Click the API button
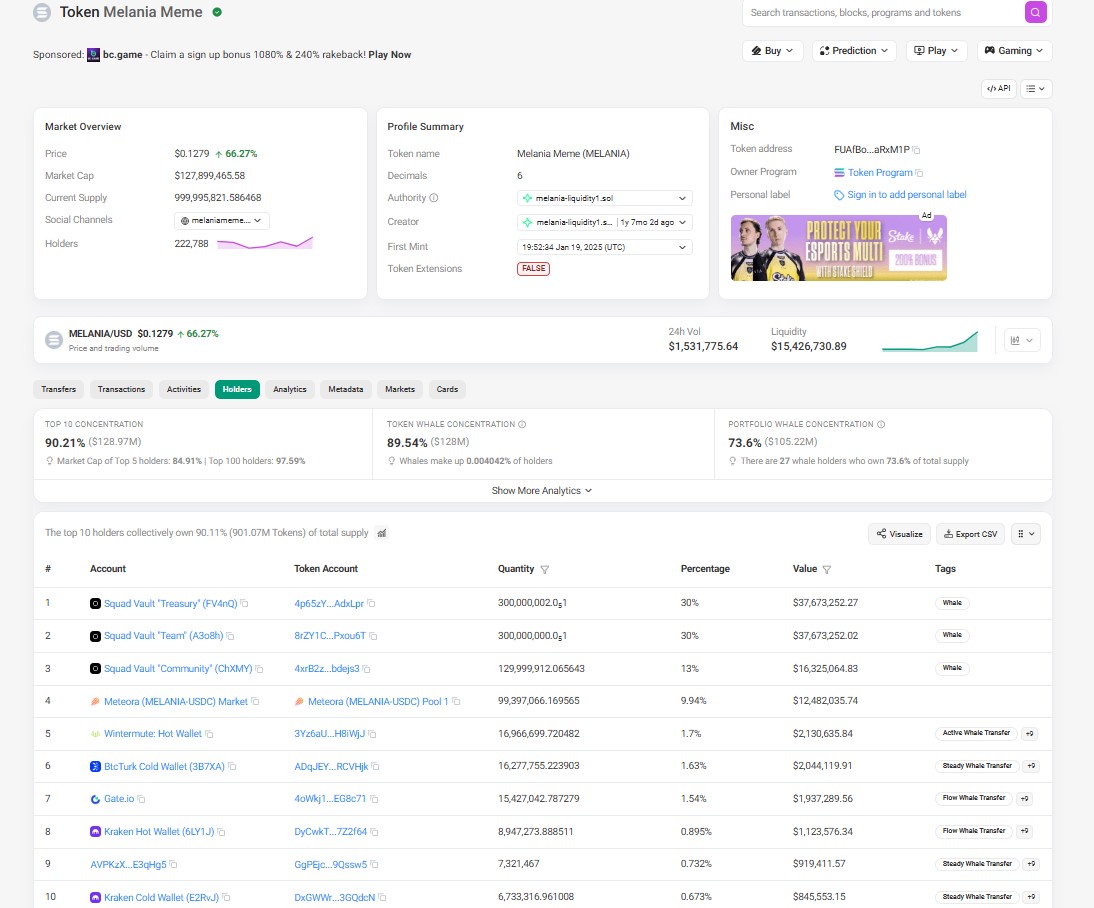This screenshot has width=1094, height=908. pyautogui.click(x=998, y=89)
